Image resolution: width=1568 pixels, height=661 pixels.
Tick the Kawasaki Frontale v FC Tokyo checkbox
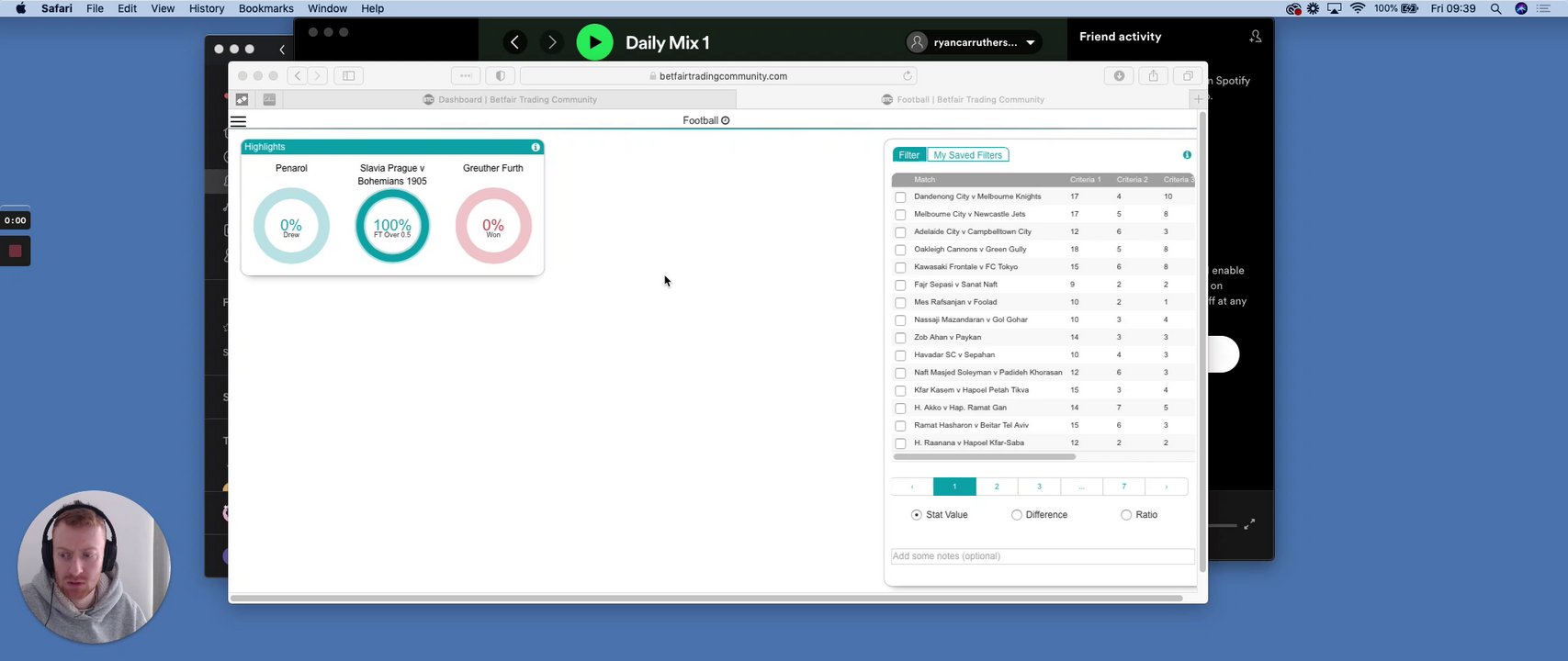(900, 267)
